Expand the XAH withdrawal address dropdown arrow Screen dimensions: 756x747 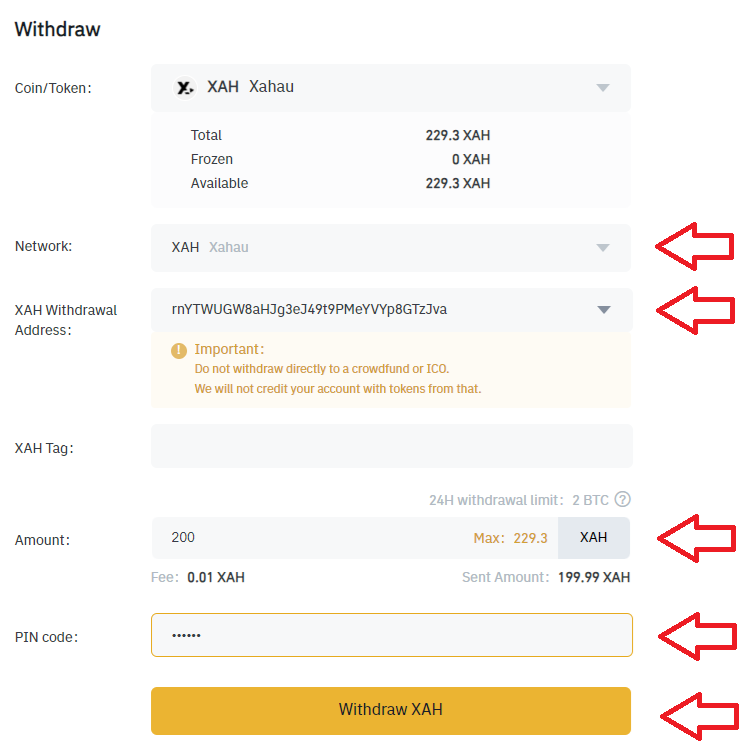pyautogui.click(x=603, y=310)
